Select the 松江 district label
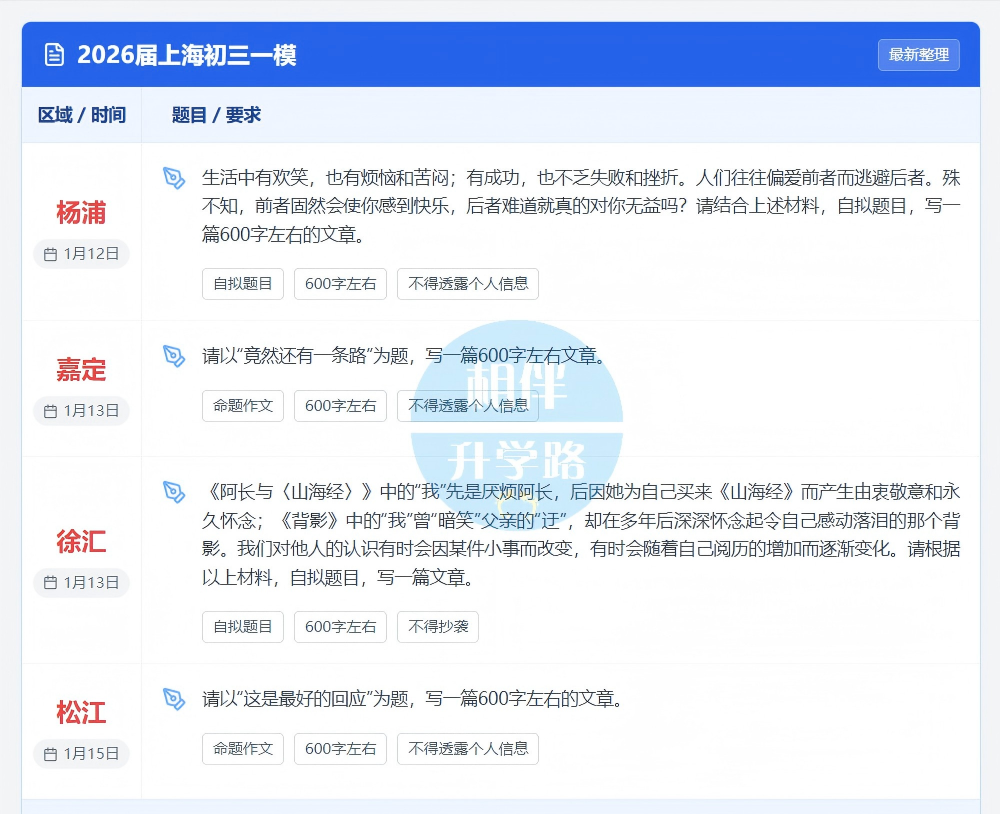 pyautogui.click(x=79, y=712)
